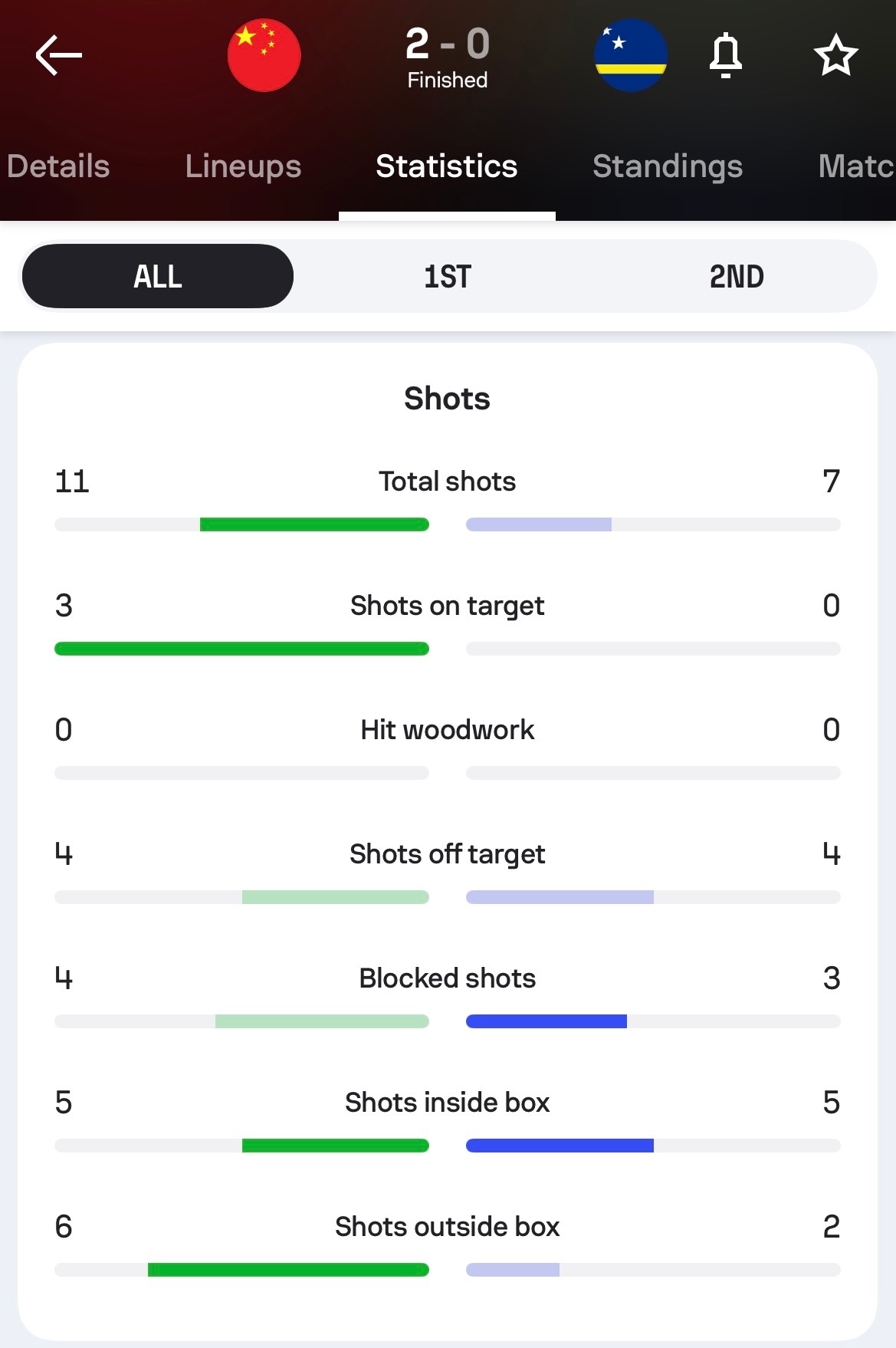896x1348 pixels.
Task: Select the Statistics tab
Action: 447,166
